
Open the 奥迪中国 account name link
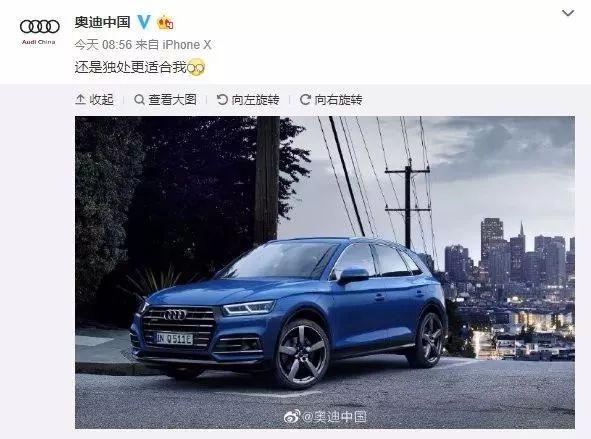point(103,22)
